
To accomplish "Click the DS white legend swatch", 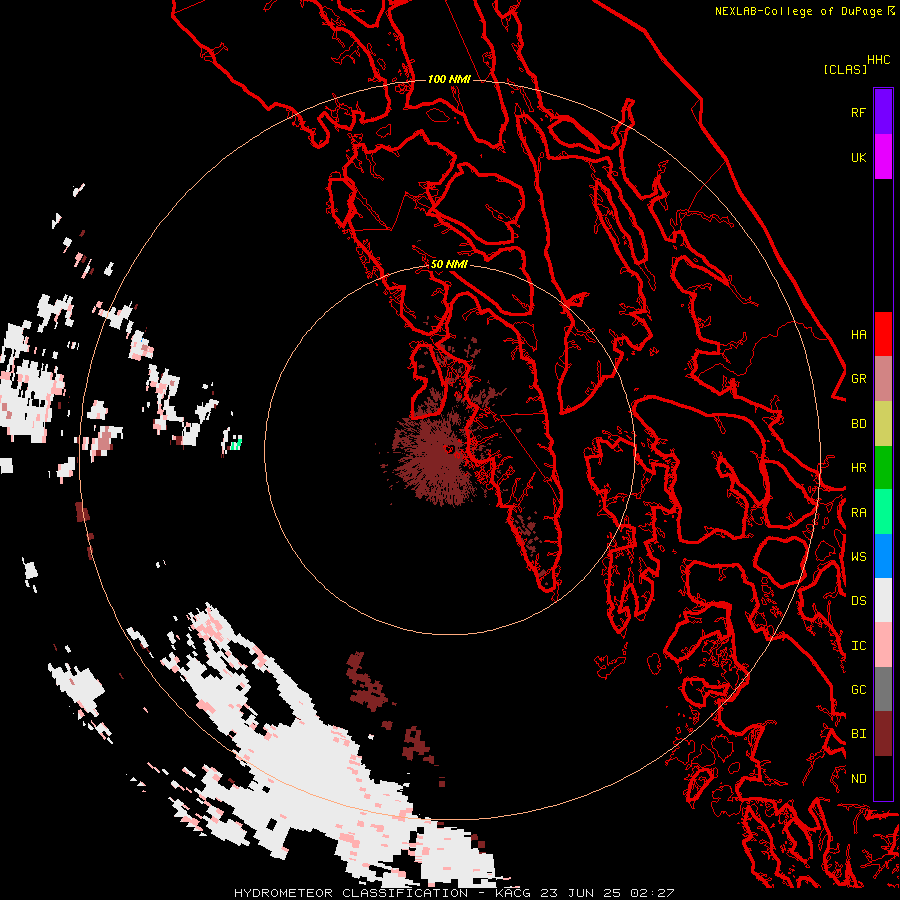I will (x=883, y=600).
